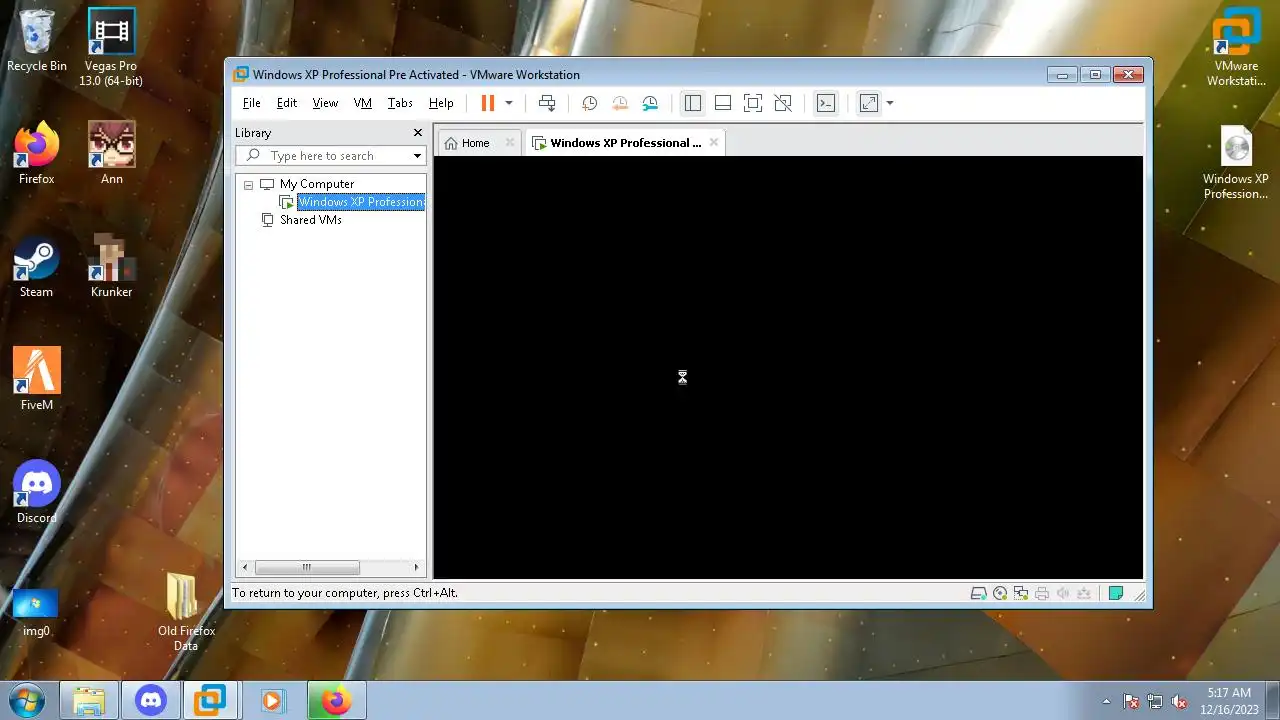Image resolution: width=1280 pixels, height=720 pixels.
Task: Select the Firefox desktop shortcut
Action: click(x=37, y=154)
